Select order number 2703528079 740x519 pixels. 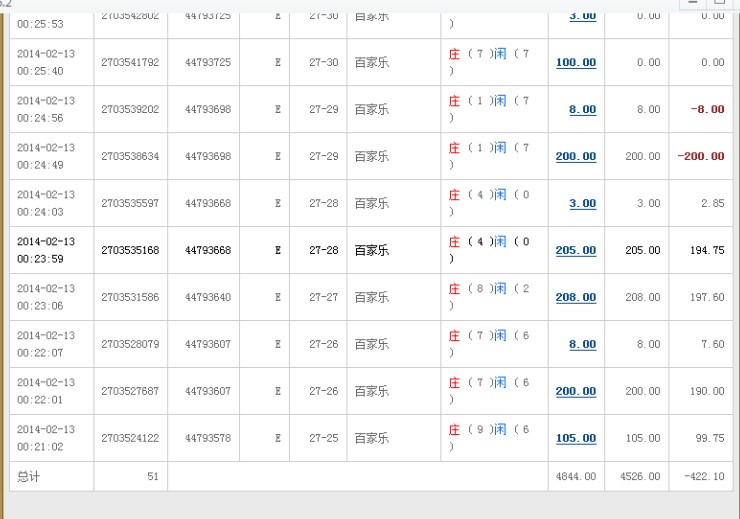click(x=130, y=344)
